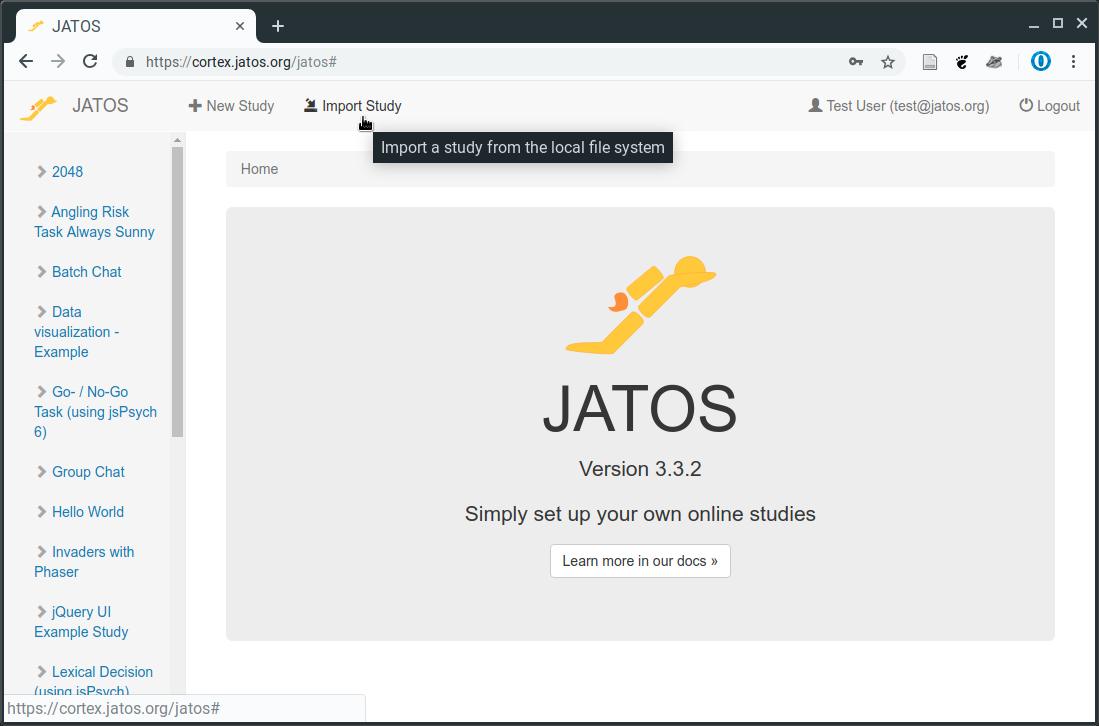Image resolution: width=1099 pixels, height=726 pixels.
Task: Expand the Invaders with Phaser chevron
Action: [42, 552]
